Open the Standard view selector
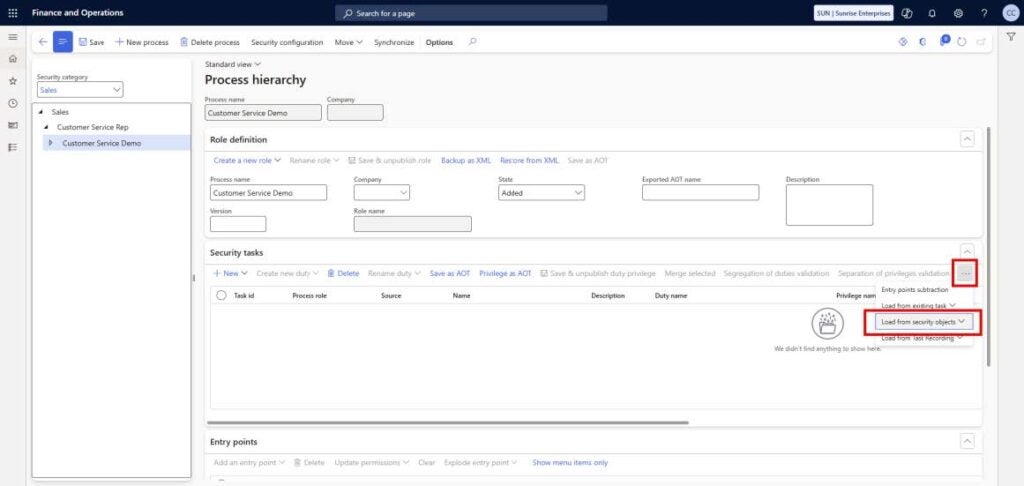The width and height of the screenshot is (1024, 486). click(232, 64)
